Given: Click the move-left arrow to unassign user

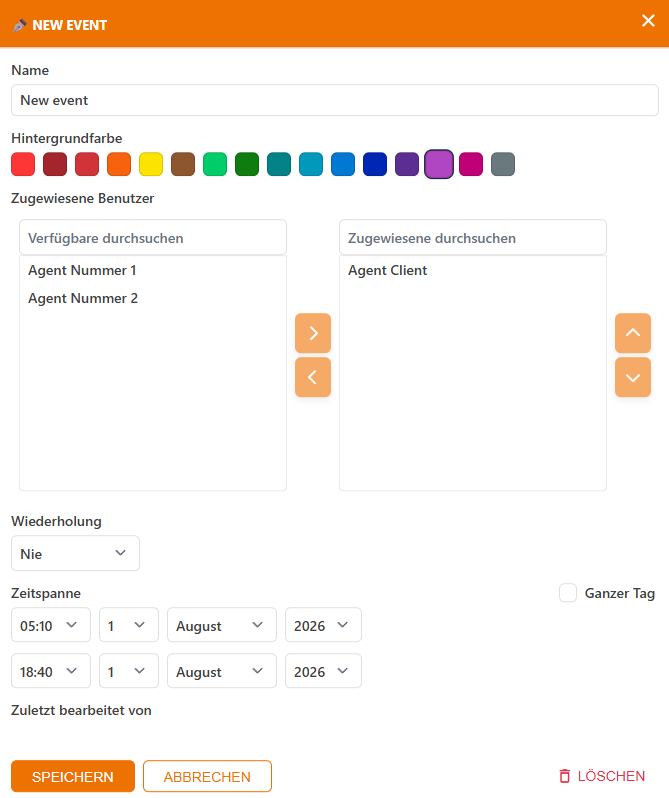Looking at the screenshot, I should [313, 377].
